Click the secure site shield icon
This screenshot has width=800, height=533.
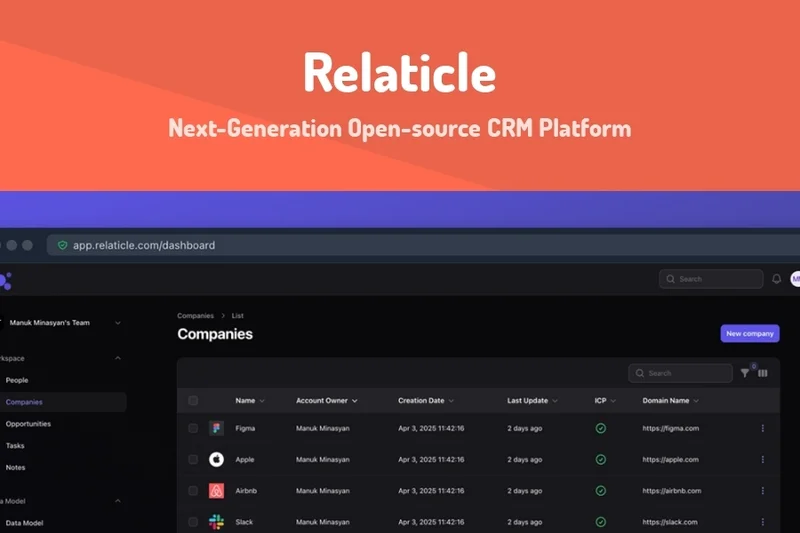tap(62, 245)
